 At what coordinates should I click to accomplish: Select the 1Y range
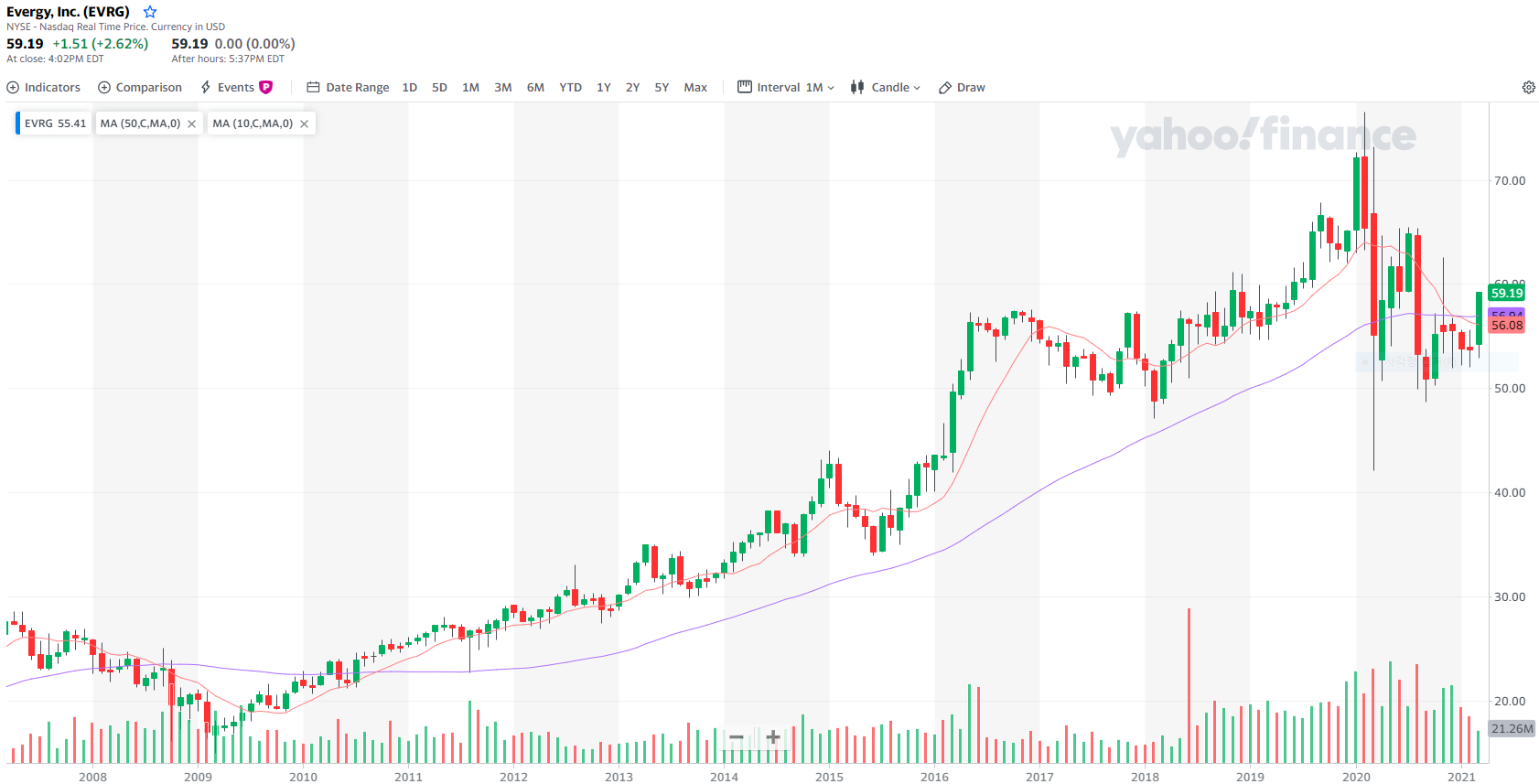point(604,88)
